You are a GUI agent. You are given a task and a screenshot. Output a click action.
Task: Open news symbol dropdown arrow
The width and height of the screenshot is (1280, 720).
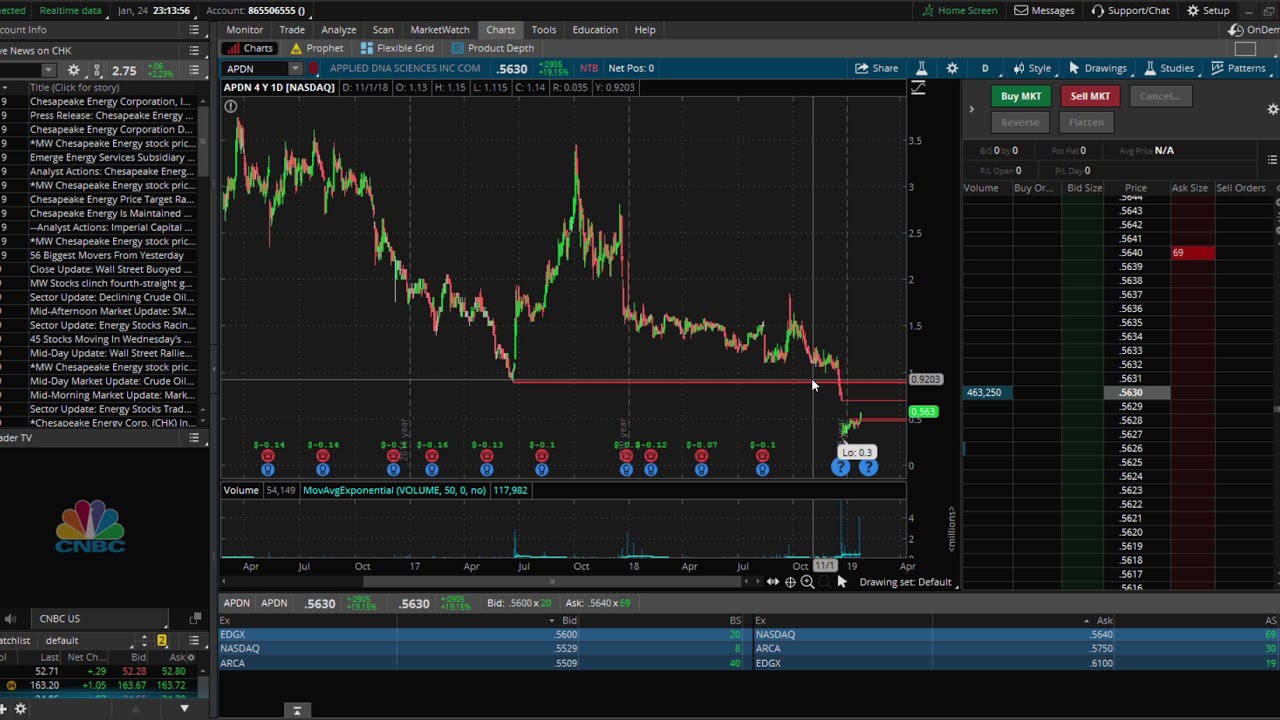pyautogui.click(x=48, y=70)
